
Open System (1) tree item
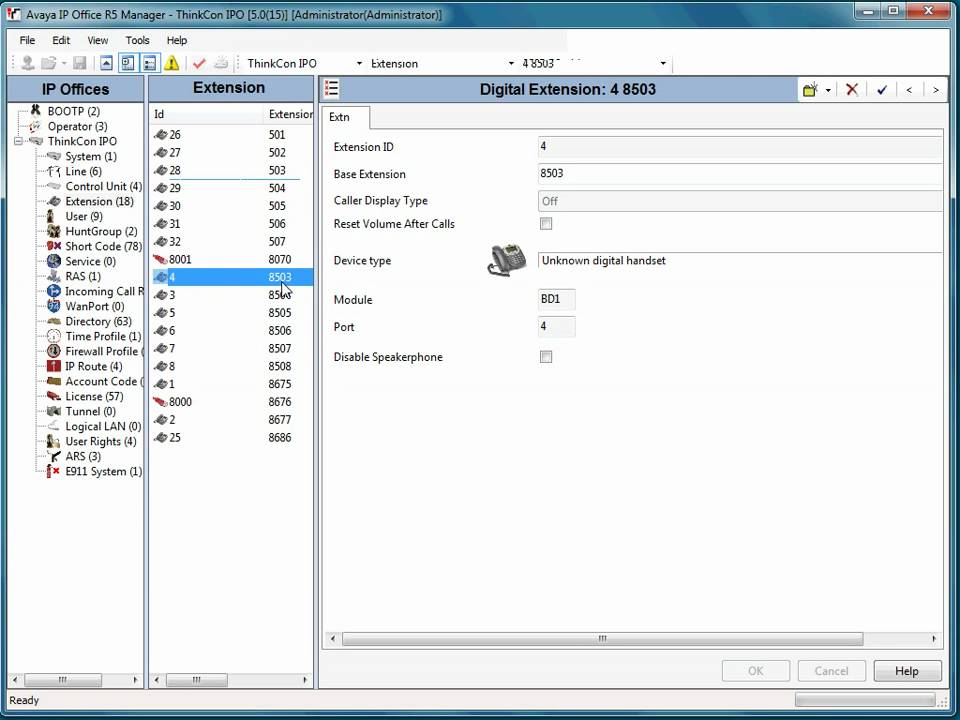click(91, 157)
